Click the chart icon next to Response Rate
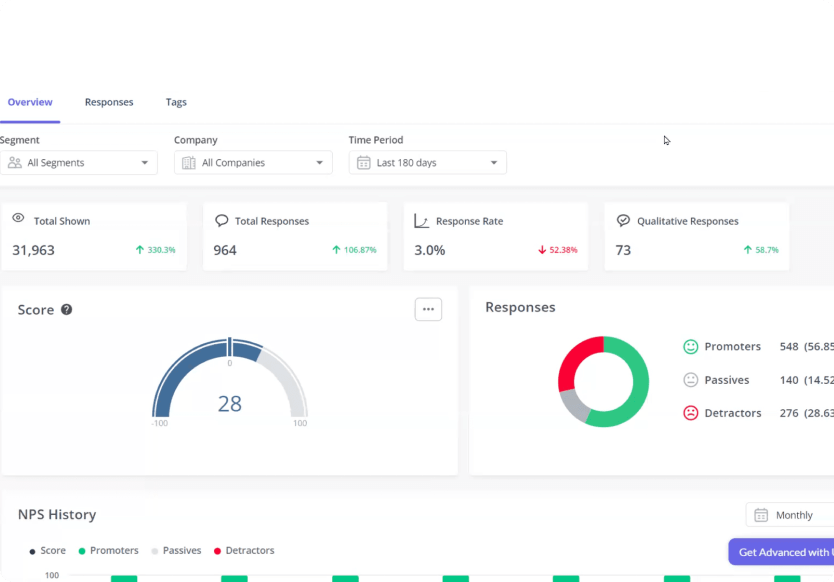834x582 pixels. [x=422, y=221]
